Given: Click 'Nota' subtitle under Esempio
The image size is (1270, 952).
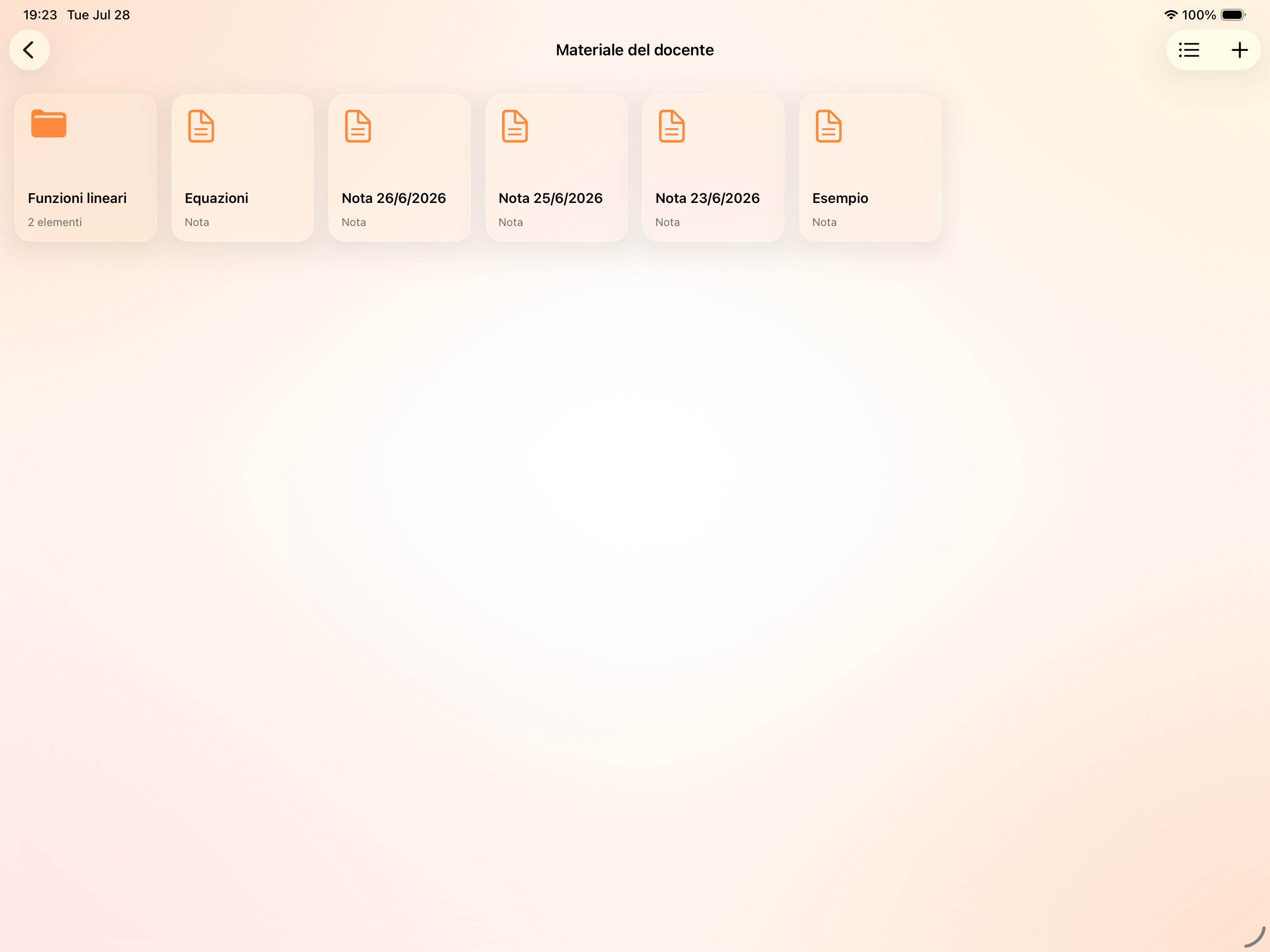Looking at the screenshot, I should click(x=825, y=222).
